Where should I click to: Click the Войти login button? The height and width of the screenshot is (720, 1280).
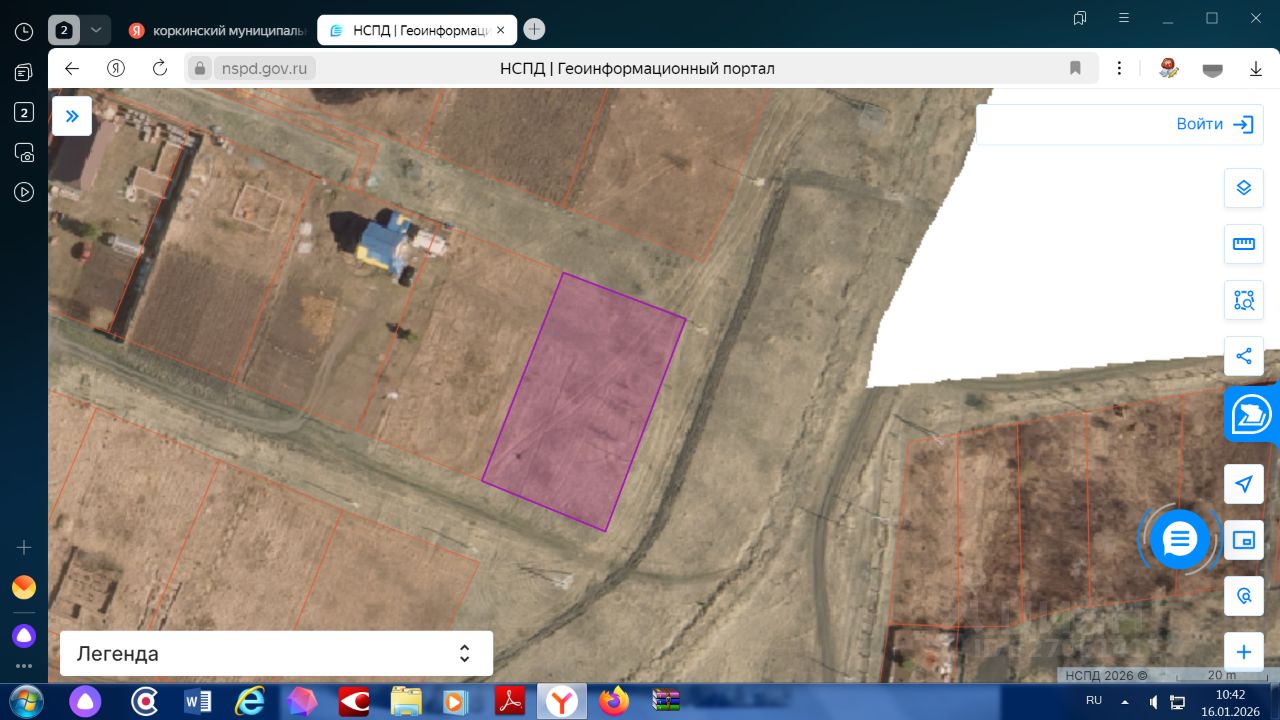pos(1215,124)
